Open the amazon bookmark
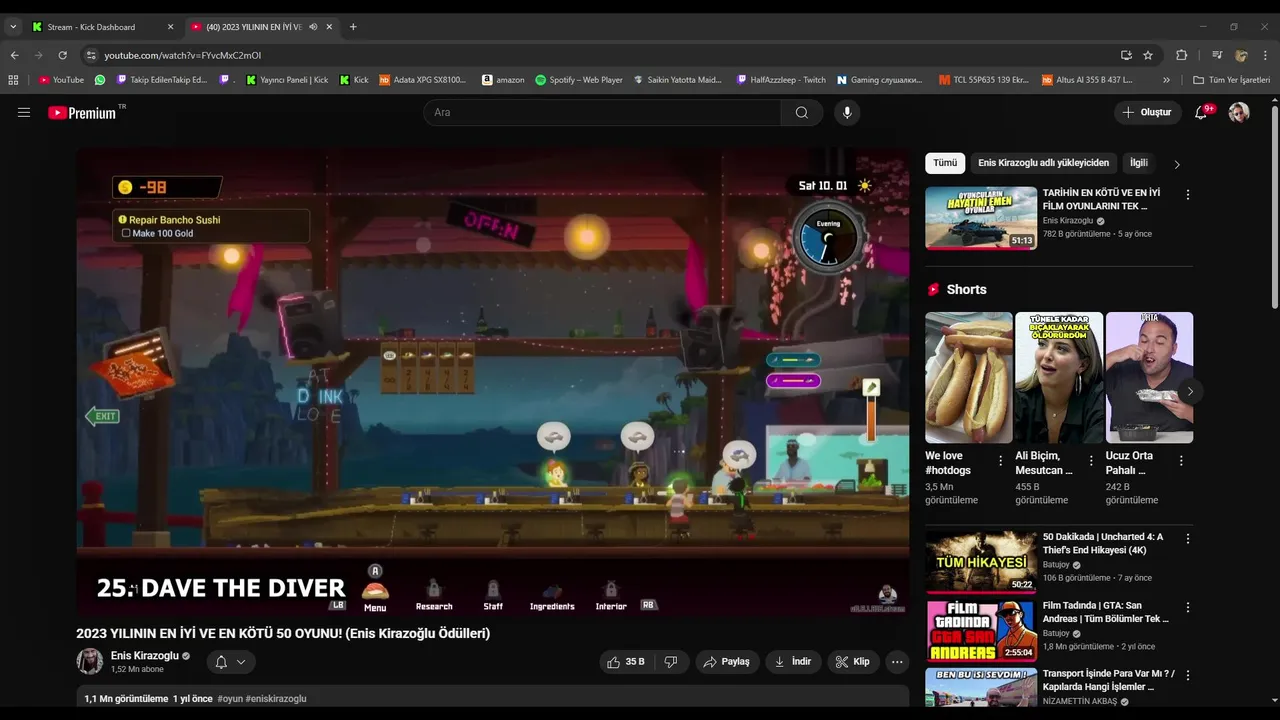This screenshot has height=720, width=1280. [x=503, y=80]
